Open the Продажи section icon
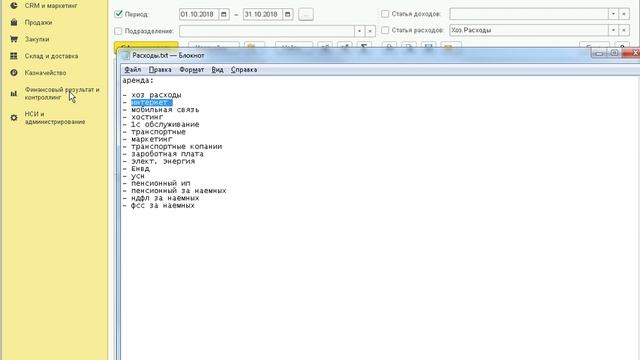Screen dimensions: 640x360 coord(14,22)
